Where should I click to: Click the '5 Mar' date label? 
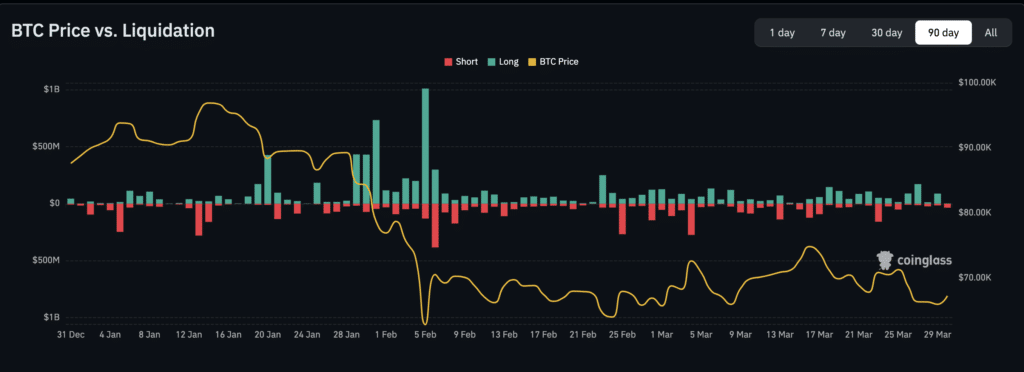tap(701, 334)
